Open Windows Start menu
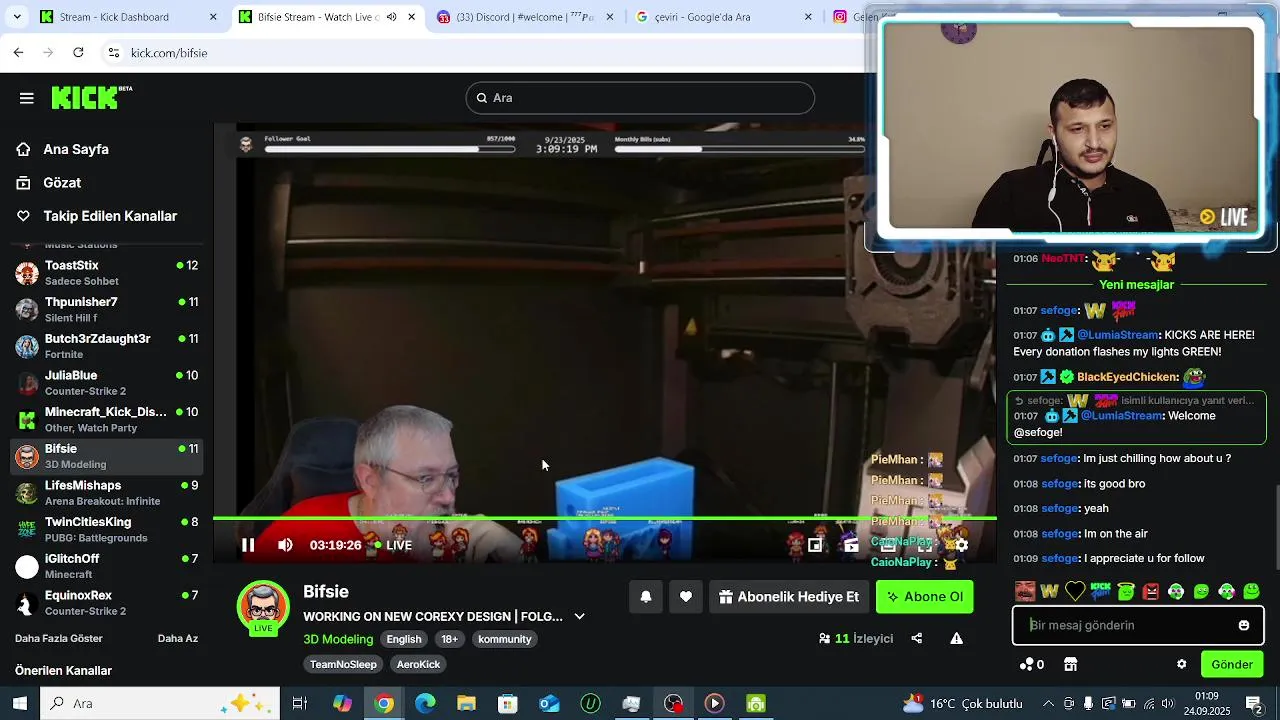Viewport: 1280px width, 720px height. pos(19,703)
